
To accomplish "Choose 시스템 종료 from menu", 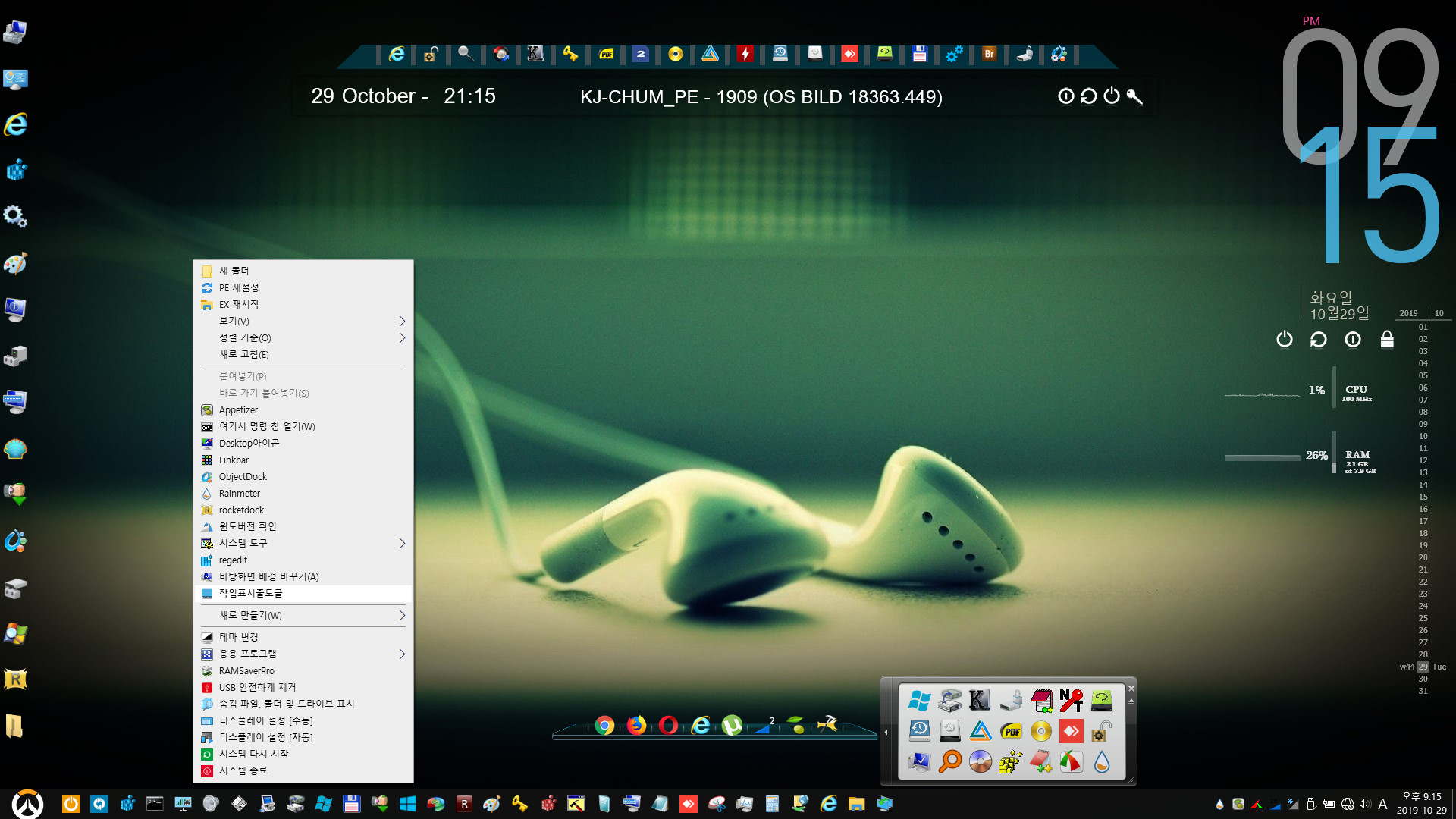I will 303,770.
